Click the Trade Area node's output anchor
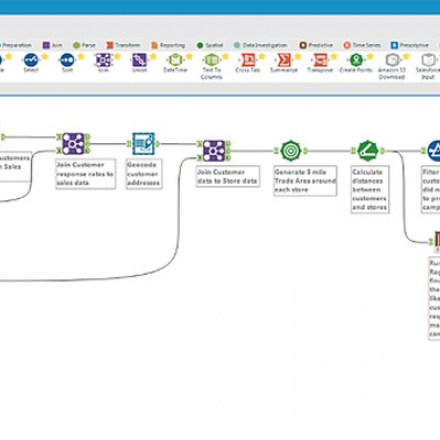Screen dimensions: 440x440 [305, 151]
